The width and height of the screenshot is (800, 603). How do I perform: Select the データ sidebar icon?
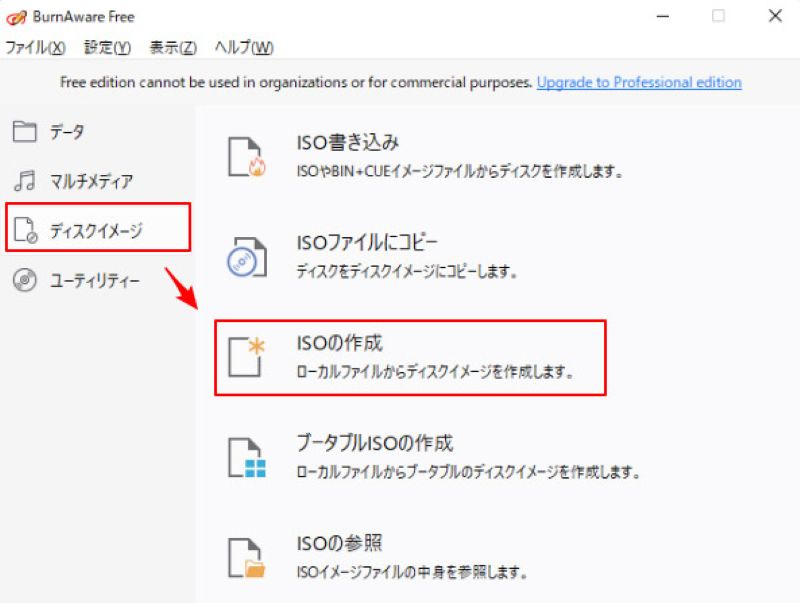click(x=23, y=131)
